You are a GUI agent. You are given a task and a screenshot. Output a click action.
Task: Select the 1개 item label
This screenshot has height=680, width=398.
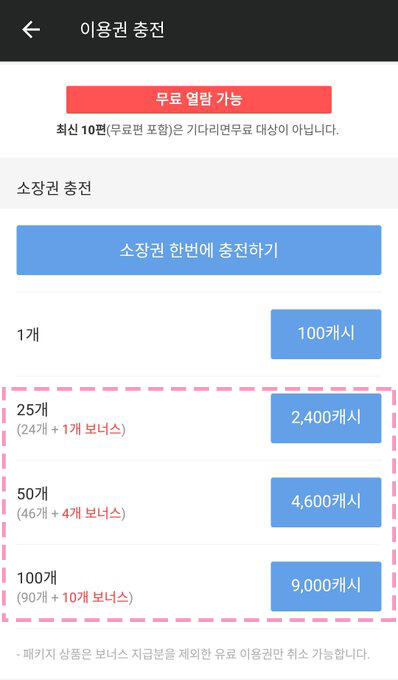(x=28, y=334)
